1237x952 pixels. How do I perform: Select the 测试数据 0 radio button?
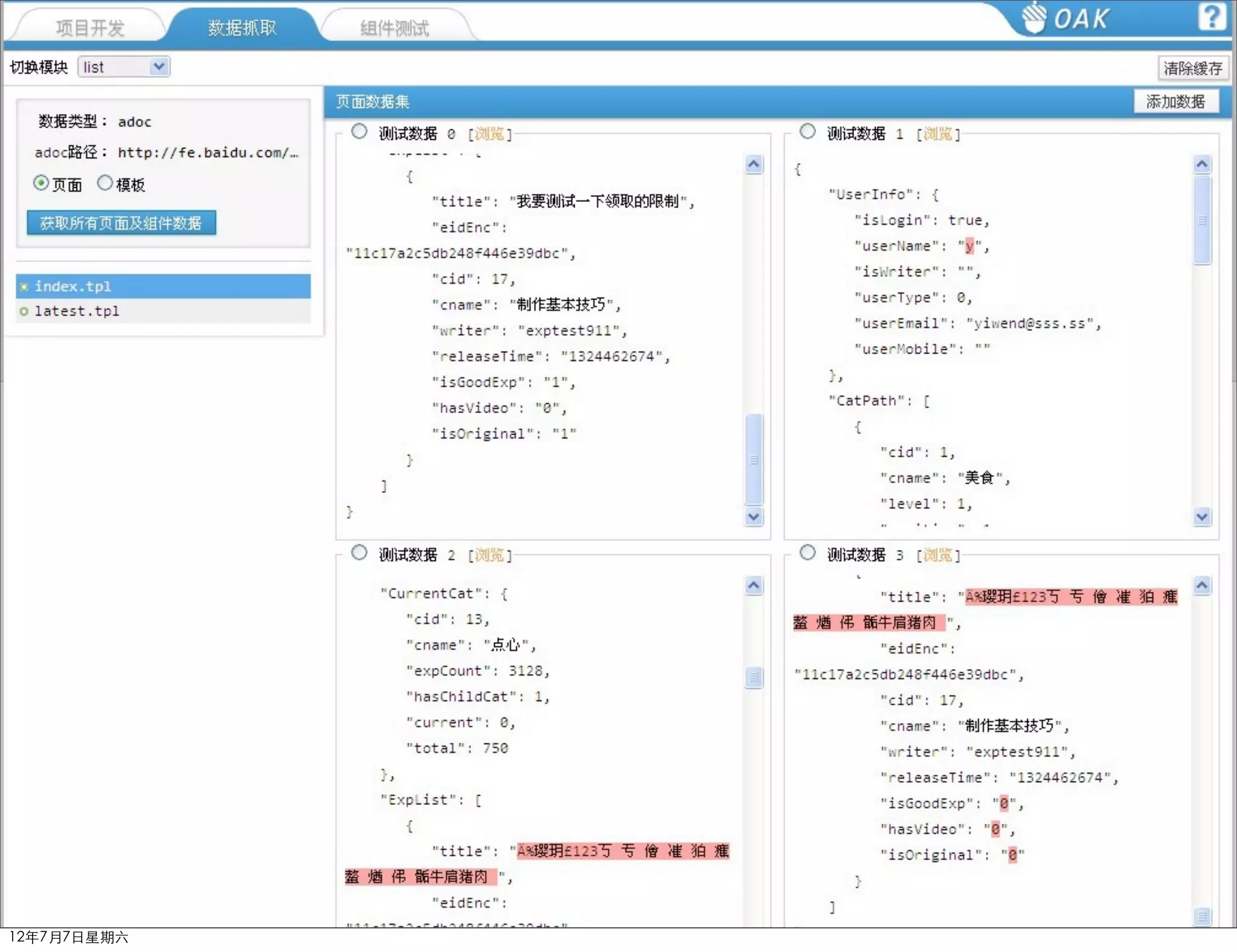click(x=359, y=132)
